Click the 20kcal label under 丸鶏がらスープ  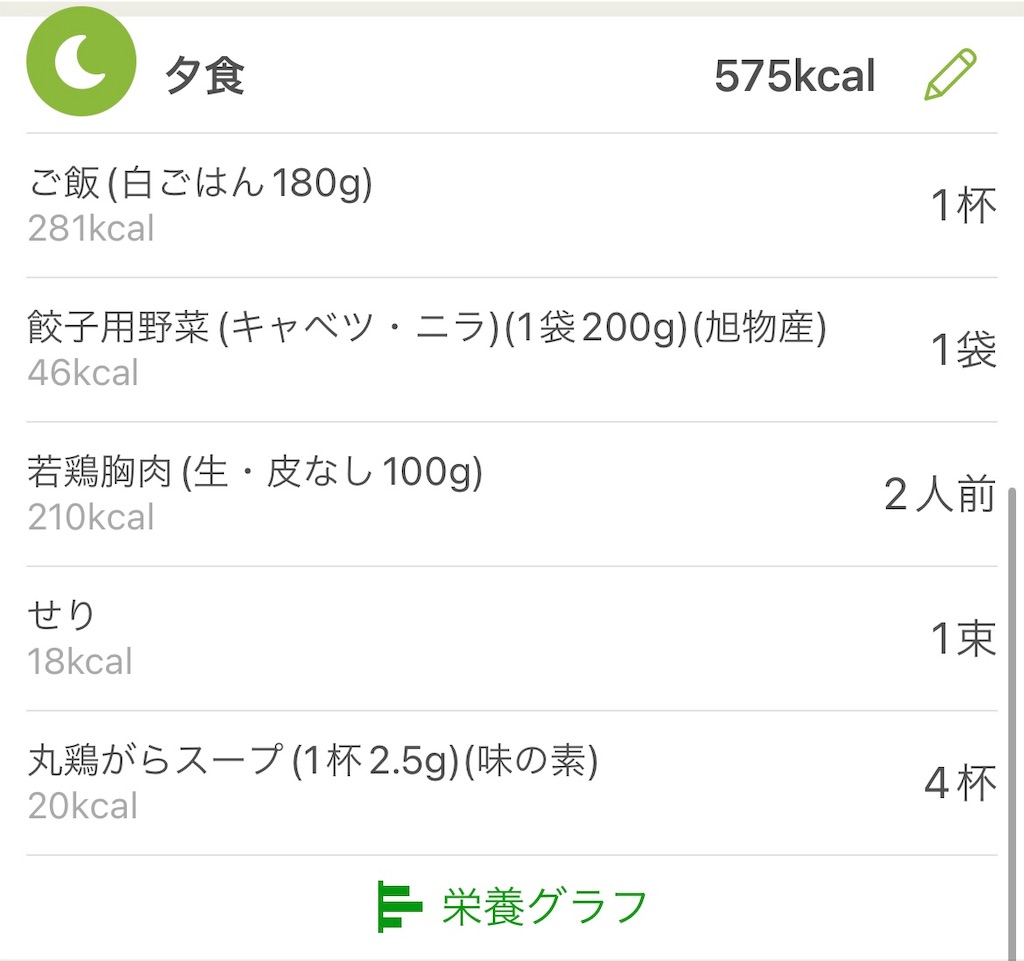point(82,806)
